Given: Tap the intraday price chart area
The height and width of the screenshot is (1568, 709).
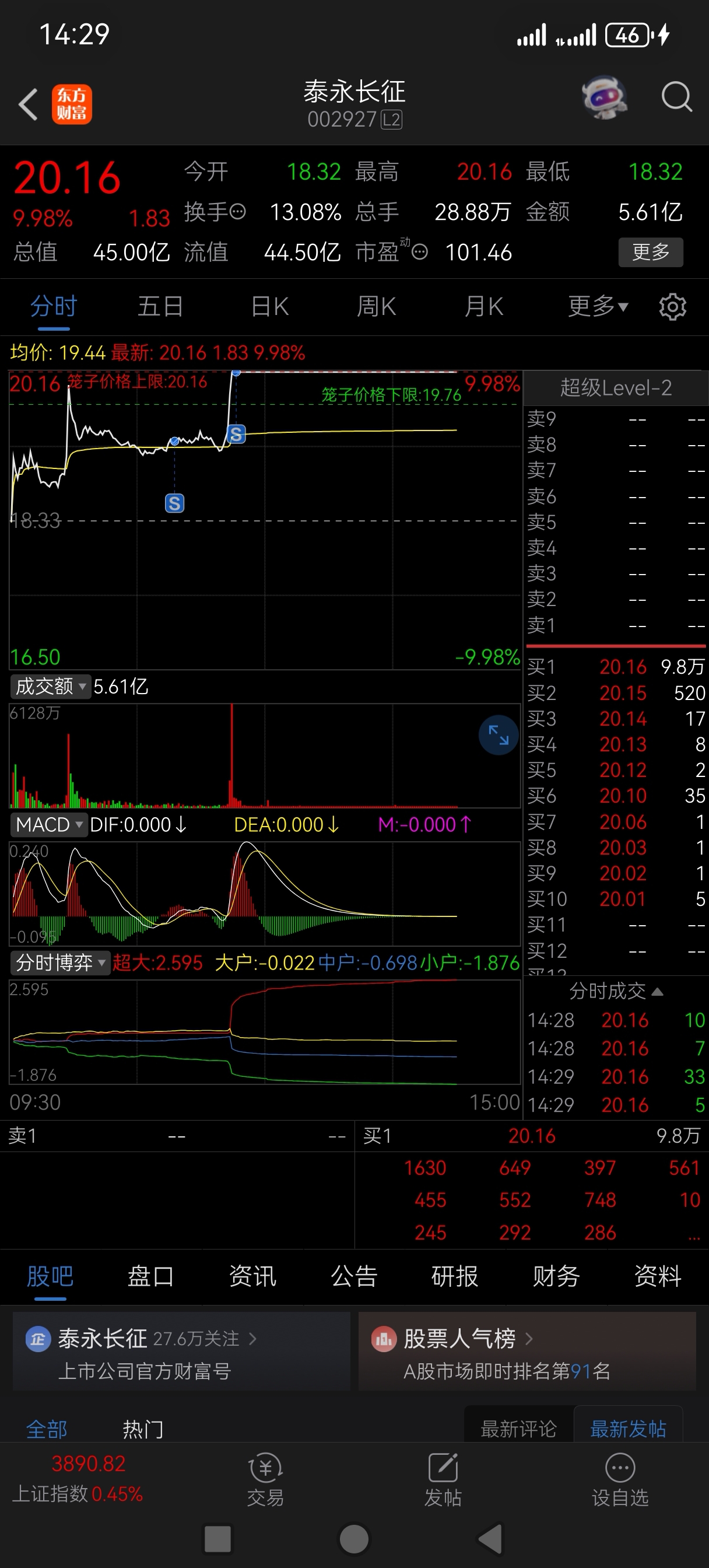Looking at the screenshot, I should pyautogui.click(x=265, y=520).
